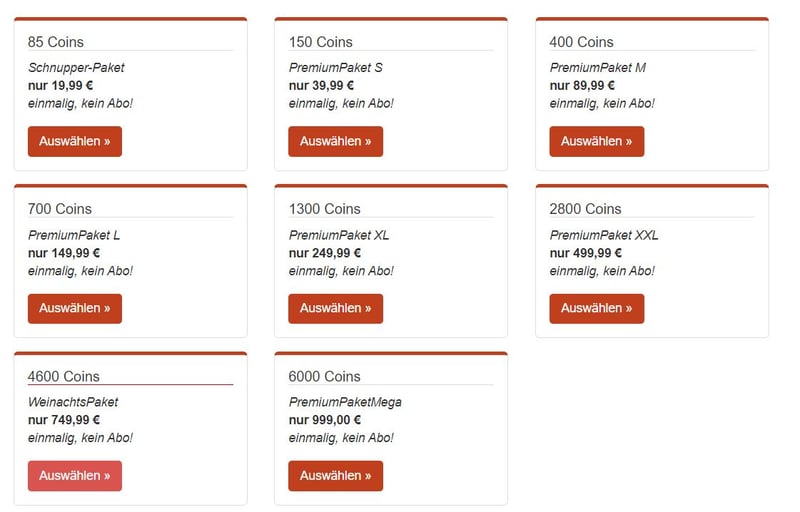Click the 1300 Coins heading
This screenshot has height=512, width=800.
click(324, 209)
